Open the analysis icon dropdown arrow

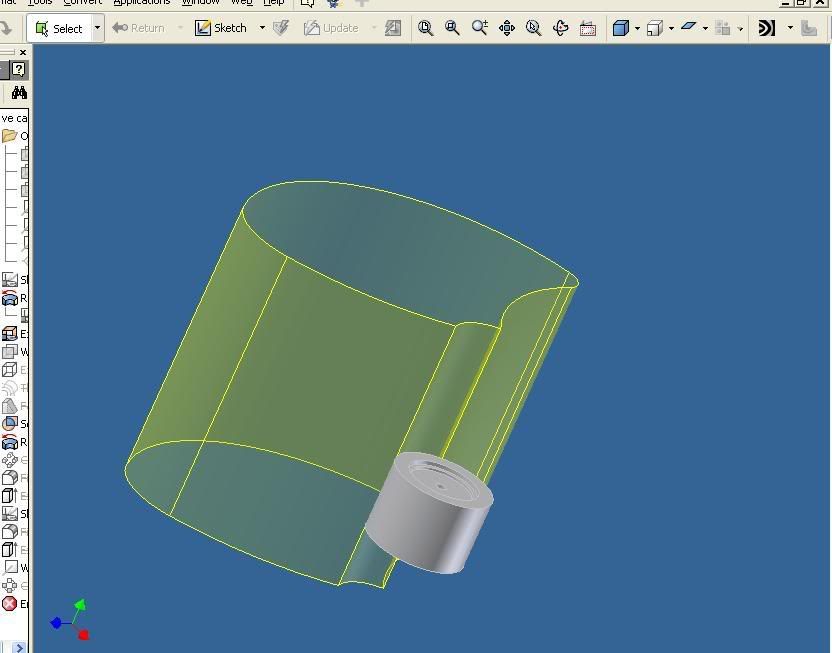click(790, 28)
